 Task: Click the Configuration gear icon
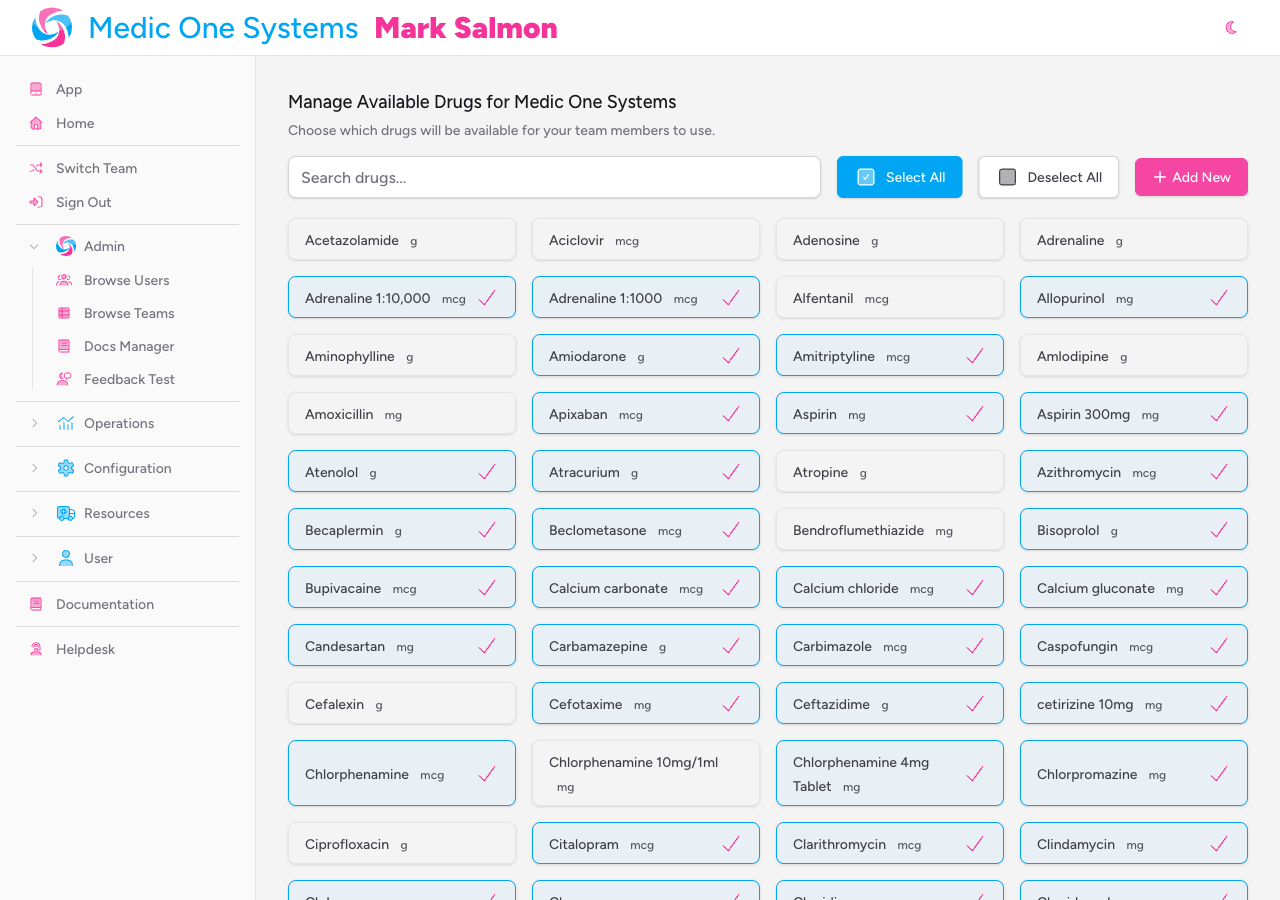(66, 468)
